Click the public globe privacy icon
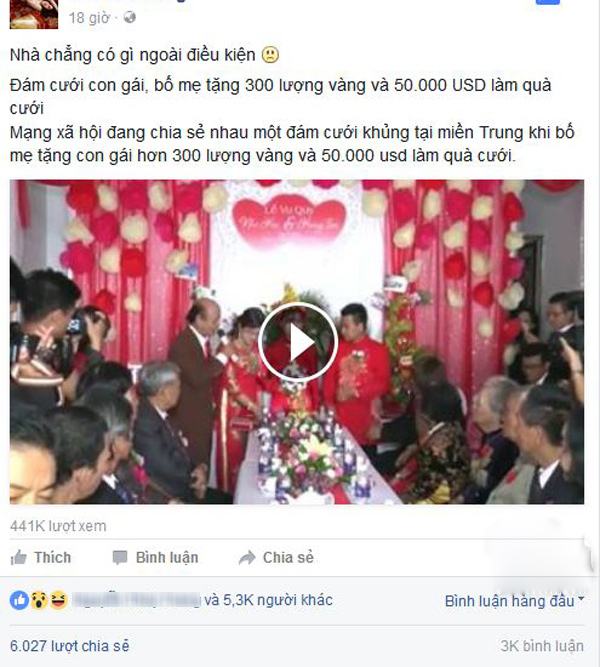 [129, 17]
